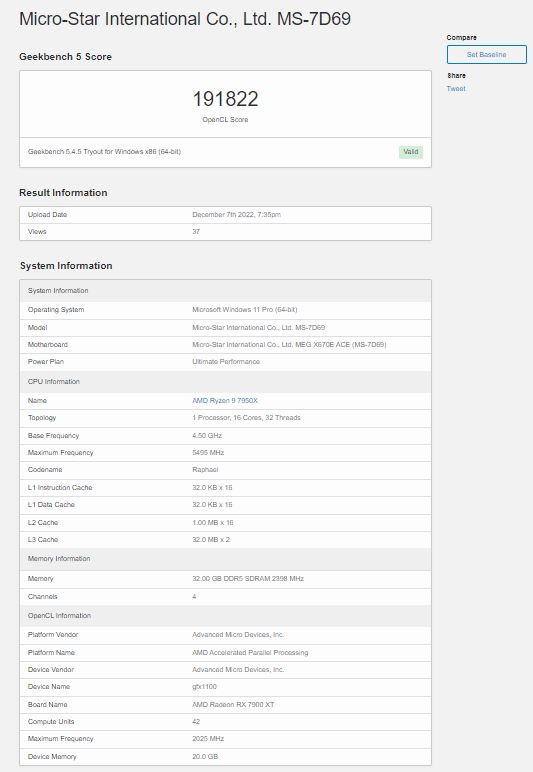The width and height of the screenshot is (533, 772).
Task: Click the CPU Information section header
Action: coord(225,382)
